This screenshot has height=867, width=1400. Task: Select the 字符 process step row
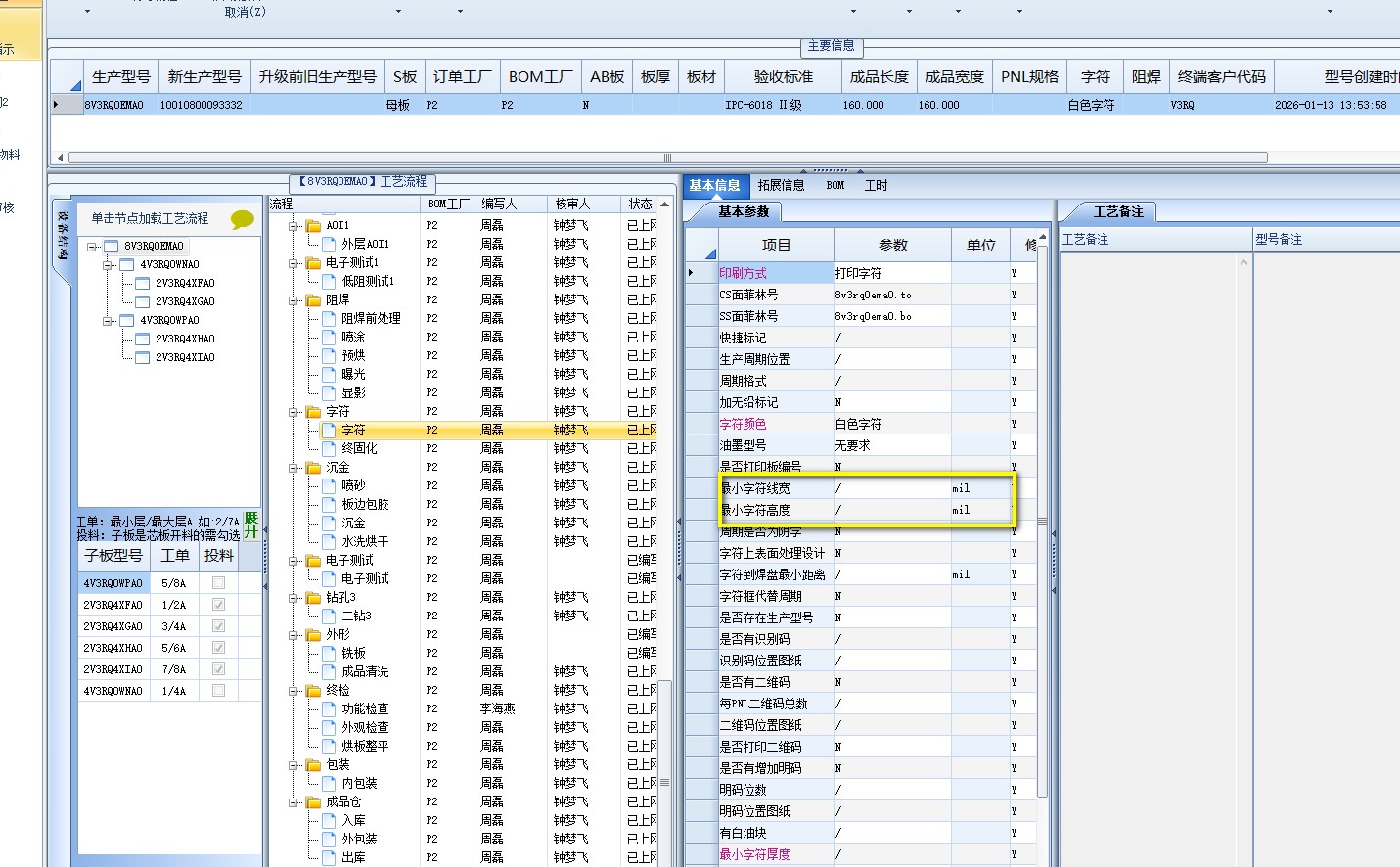(x=487, y=431)
